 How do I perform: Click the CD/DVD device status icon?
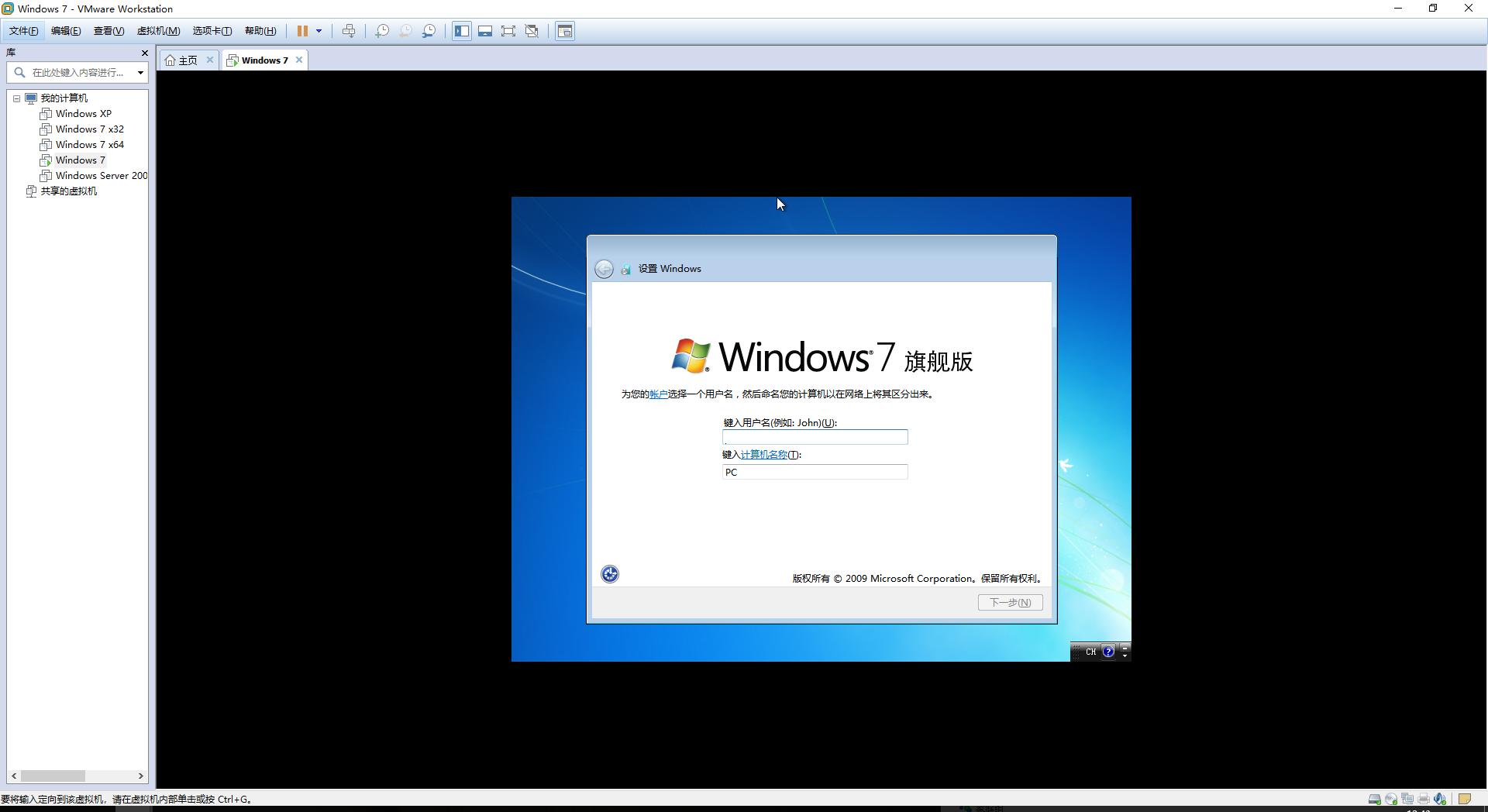tap(1391, 799)
